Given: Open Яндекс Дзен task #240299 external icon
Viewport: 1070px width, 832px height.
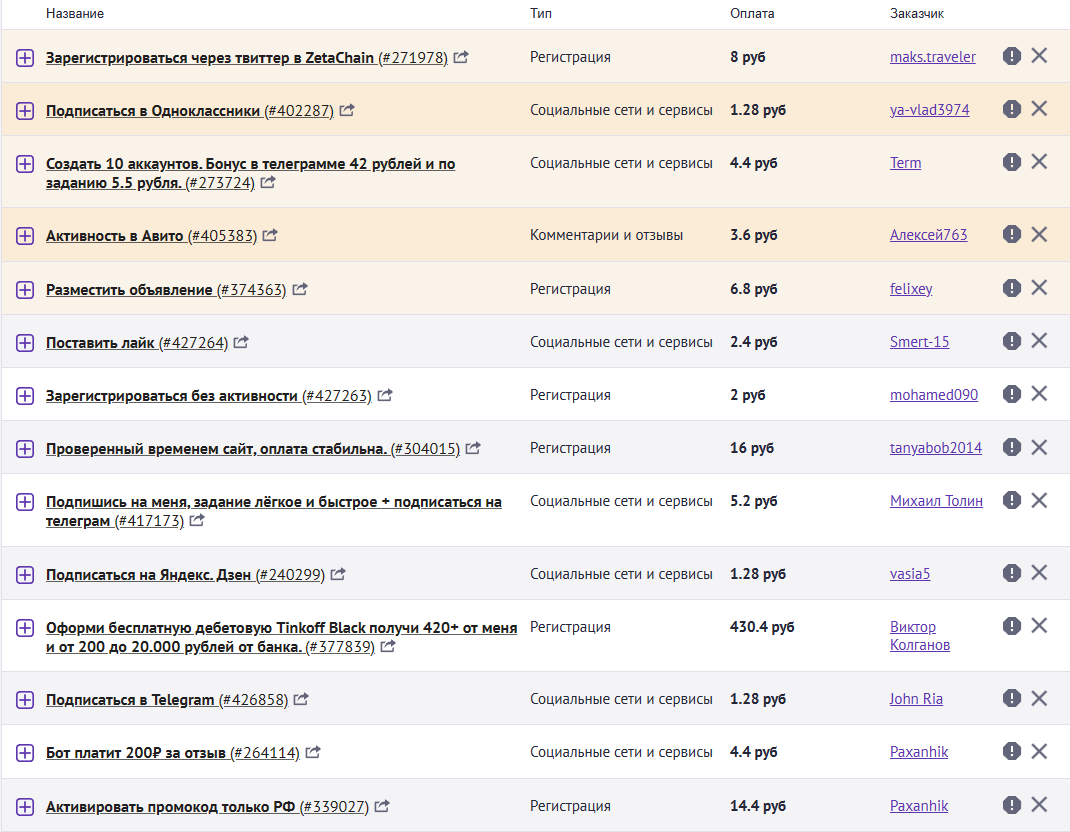Looking at the screenshot, I should pyautogui.click(x=338, y=574).
